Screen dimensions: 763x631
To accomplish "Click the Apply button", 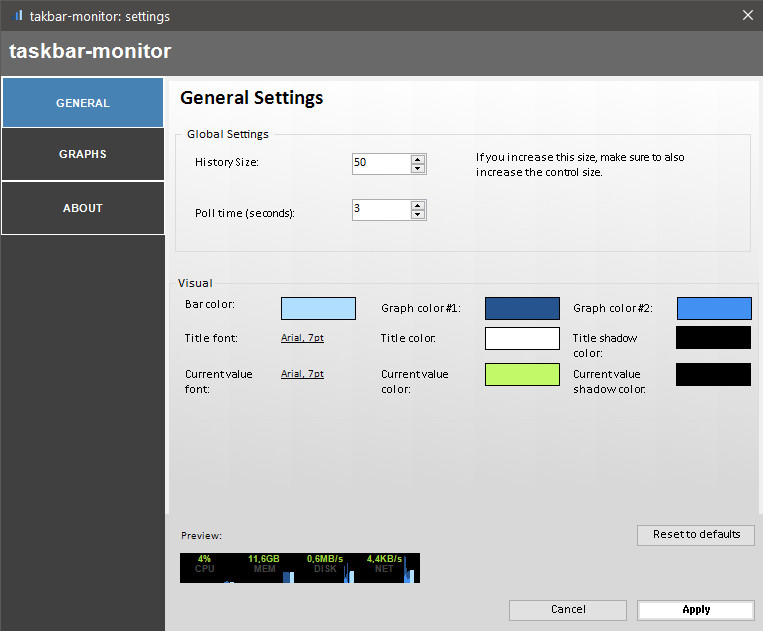I will click(696, 610).
